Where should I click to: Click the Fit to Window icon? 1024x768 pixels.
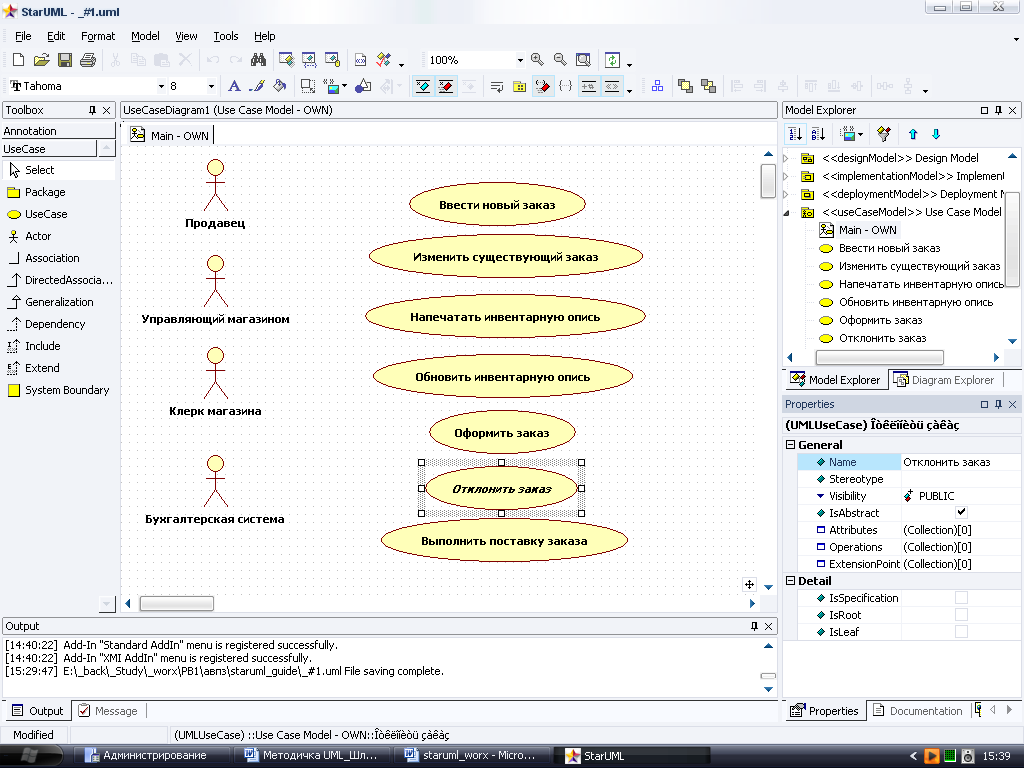[x=583, y=60]
